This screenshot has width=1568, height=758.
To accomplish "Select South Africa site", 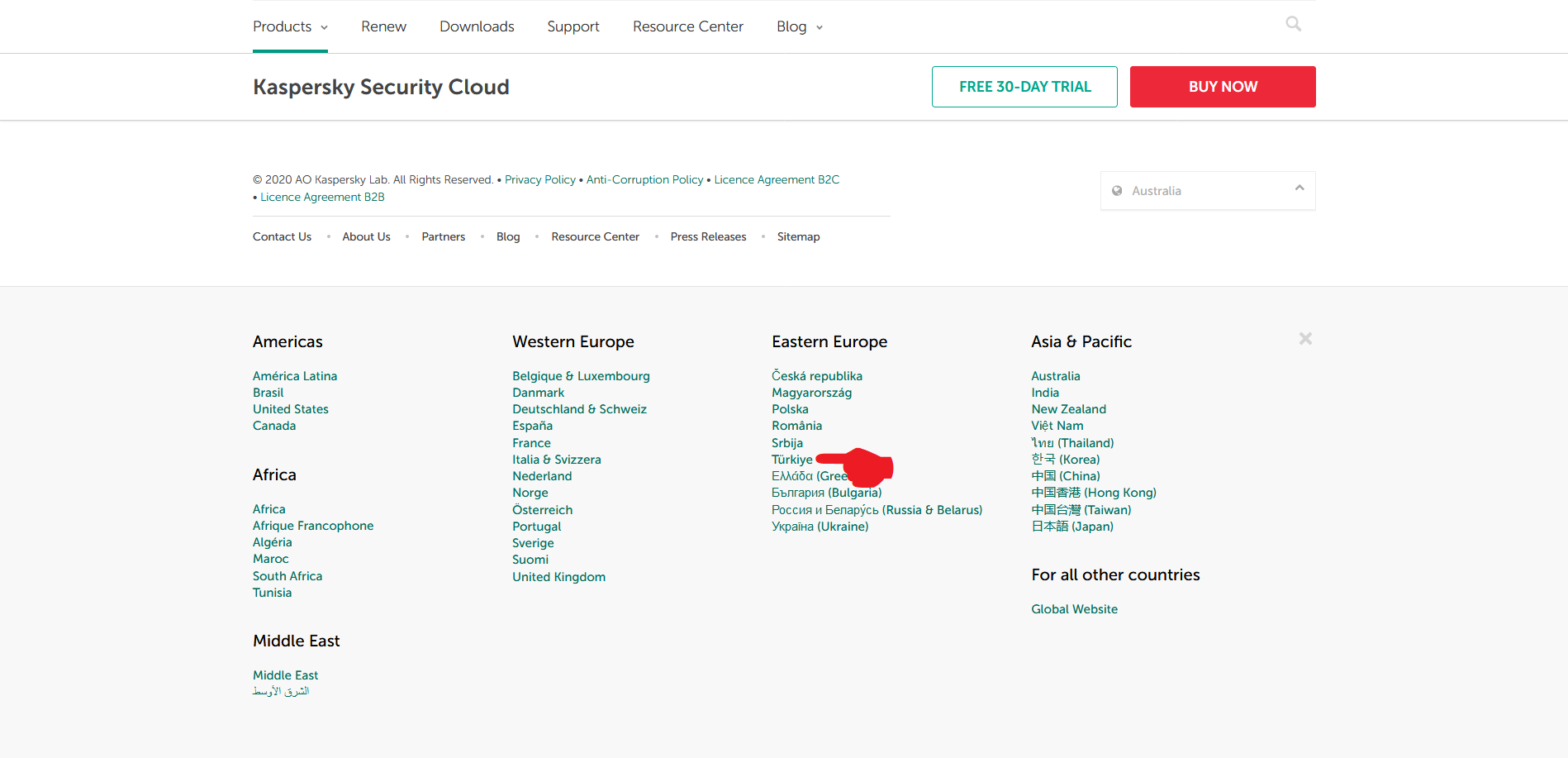I will (x=287, y=576).
